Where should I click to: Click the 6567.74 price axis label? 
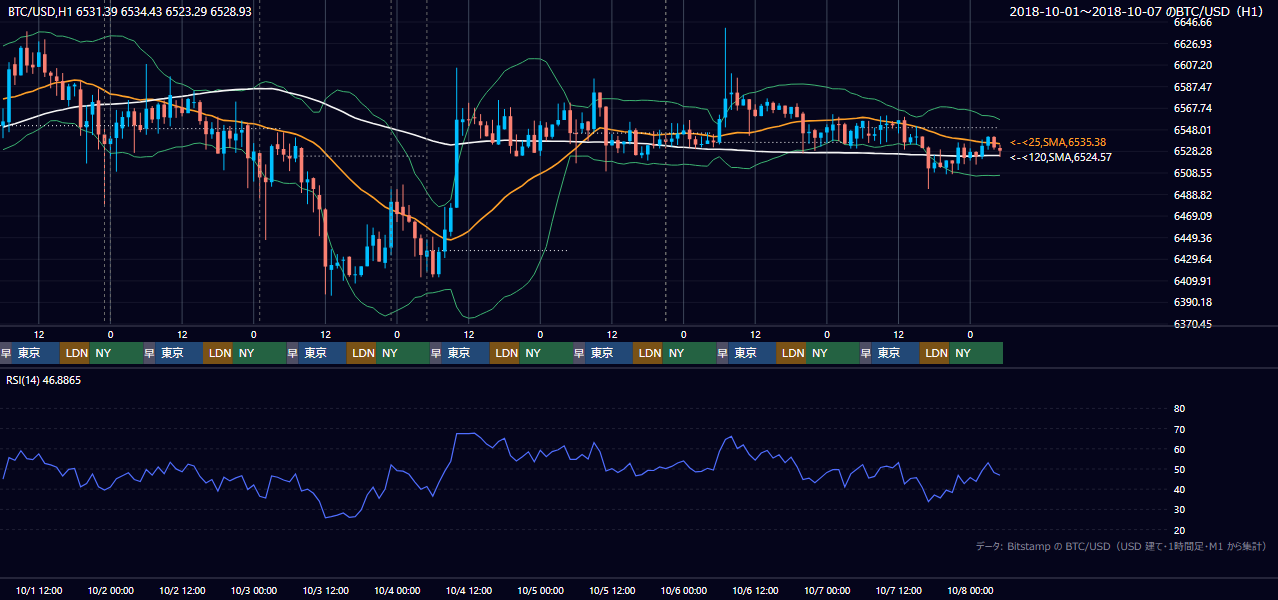(1192, 108)
